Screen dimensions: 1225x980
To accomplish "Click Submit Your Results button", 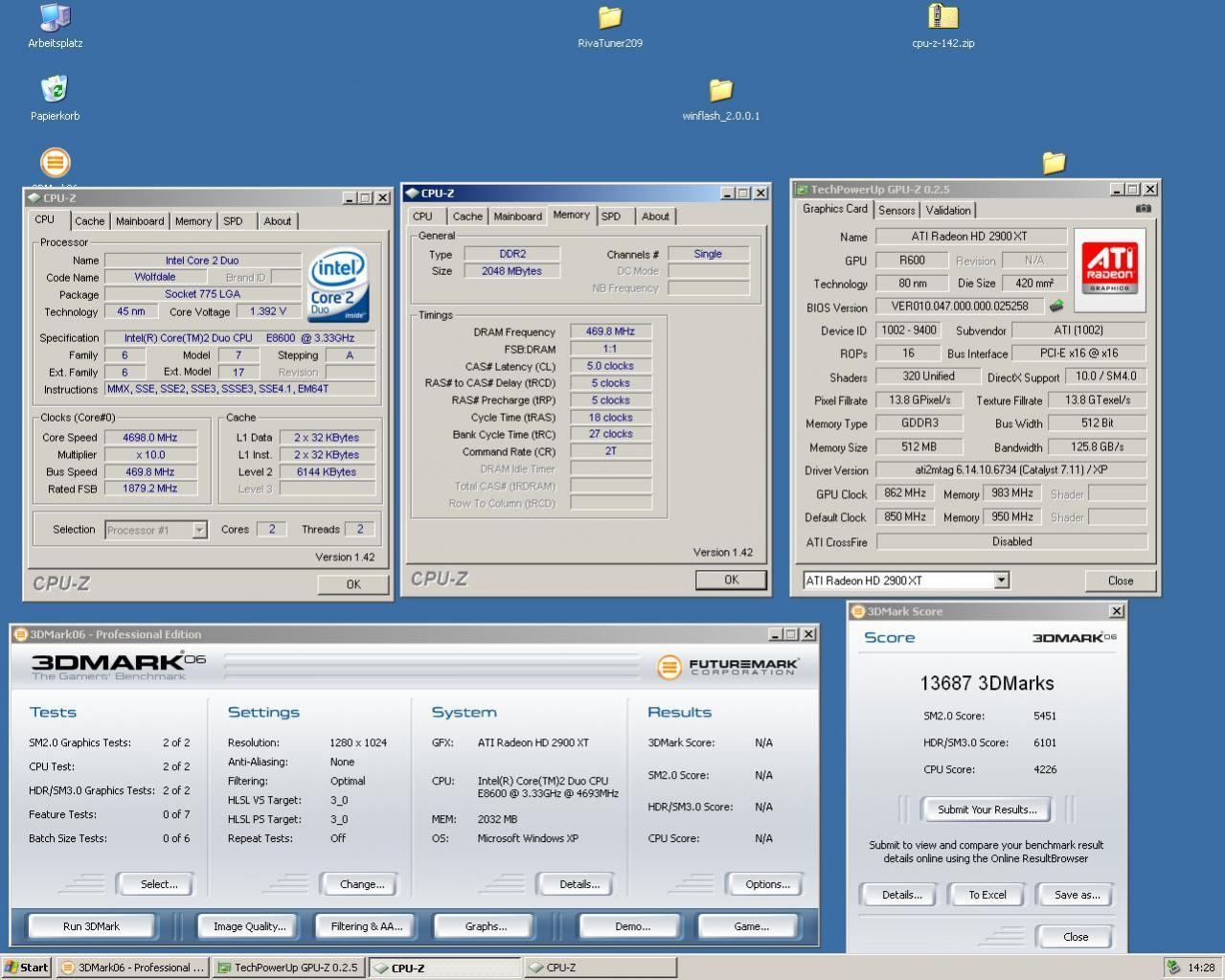I will coord(987,809).
